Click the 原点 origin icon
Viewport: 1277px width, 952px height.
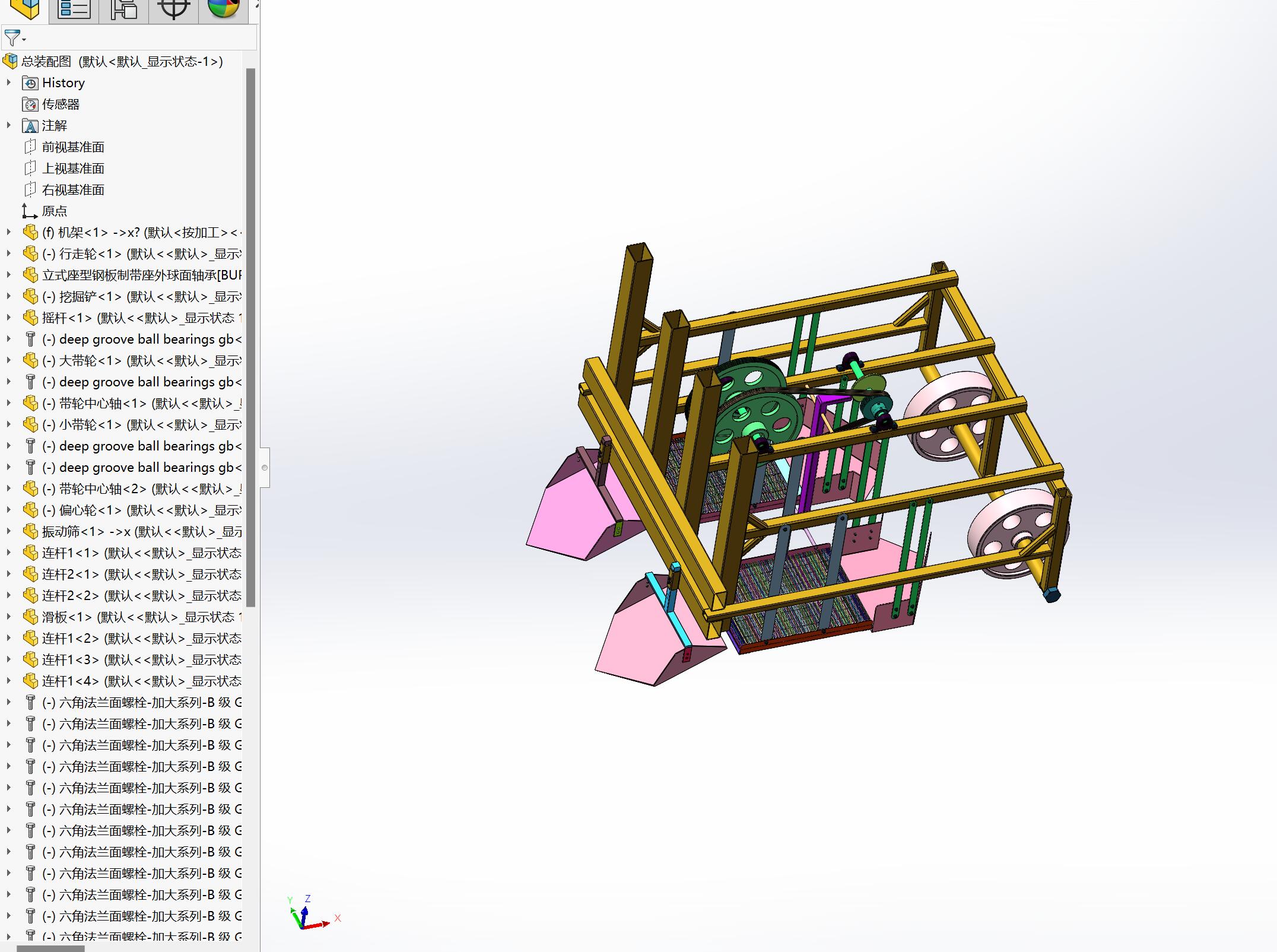tap(30, 211)
